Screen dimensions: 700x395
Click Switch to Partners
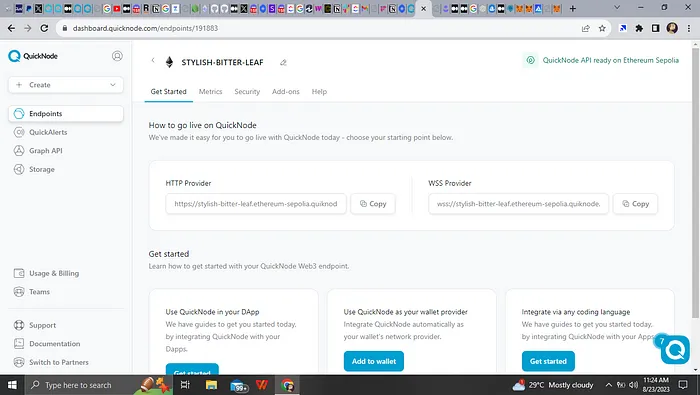[59, 362]
